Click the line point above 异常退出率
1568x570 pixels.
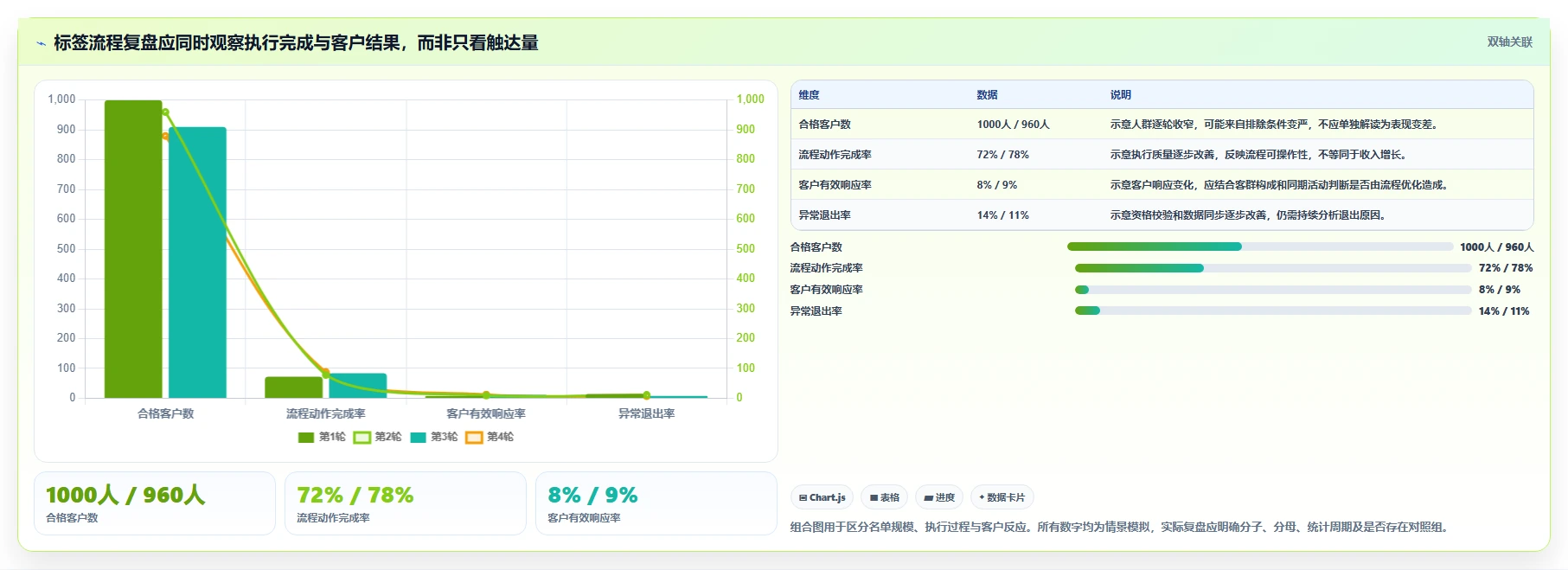pyautogui.click(x=646, y=395)
